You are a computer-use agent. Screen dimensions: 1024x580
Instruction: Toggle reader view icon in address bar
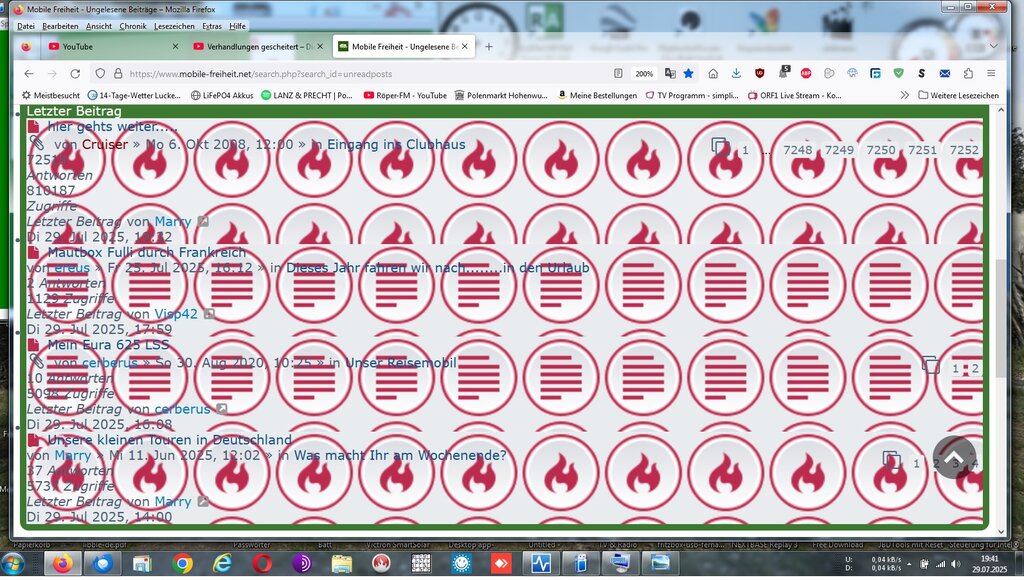(618, 74)
